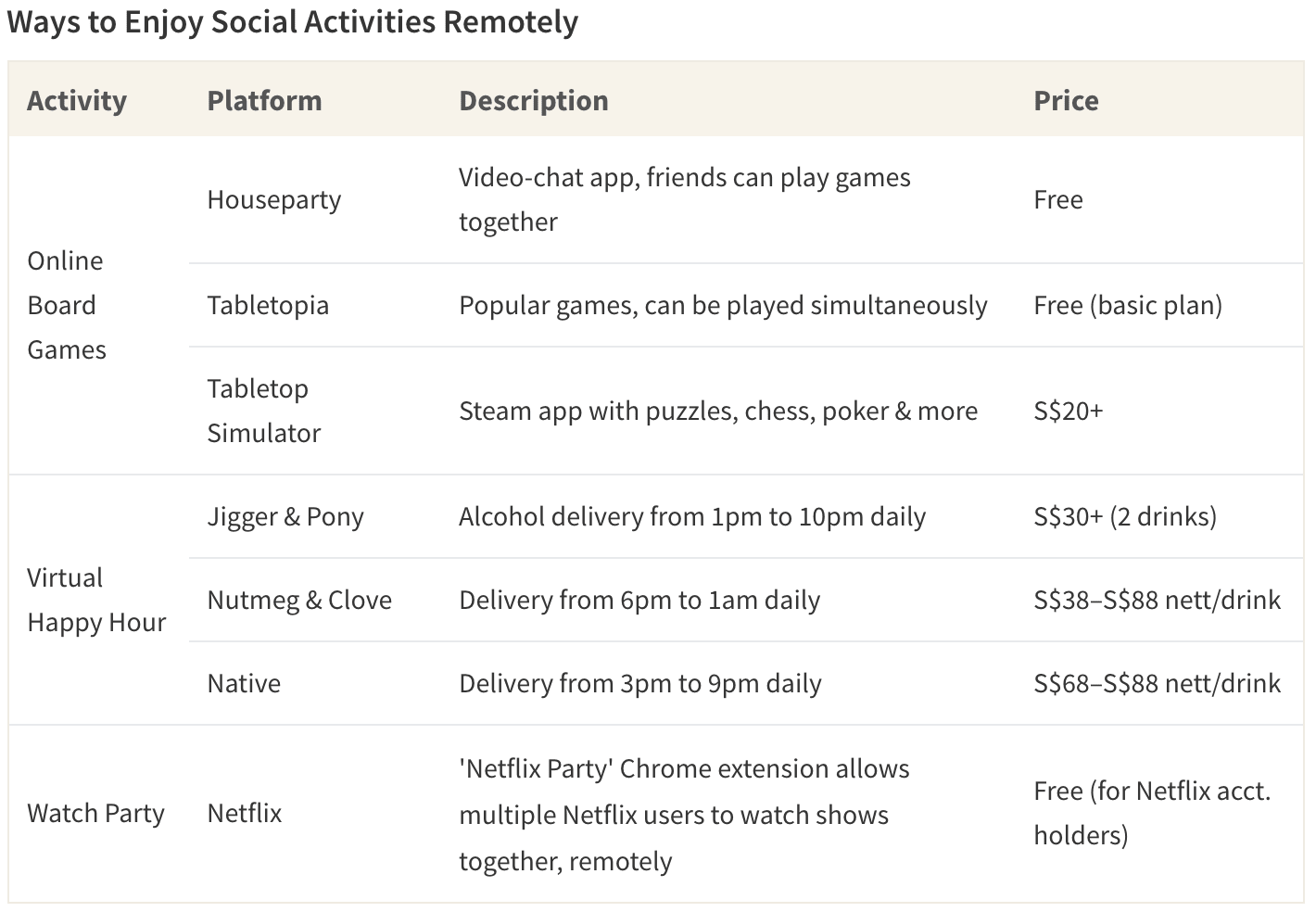Select the S$68–S$88 nett/drink price
Viewport: 1316px width, 912px height.
click(1157, 683)
